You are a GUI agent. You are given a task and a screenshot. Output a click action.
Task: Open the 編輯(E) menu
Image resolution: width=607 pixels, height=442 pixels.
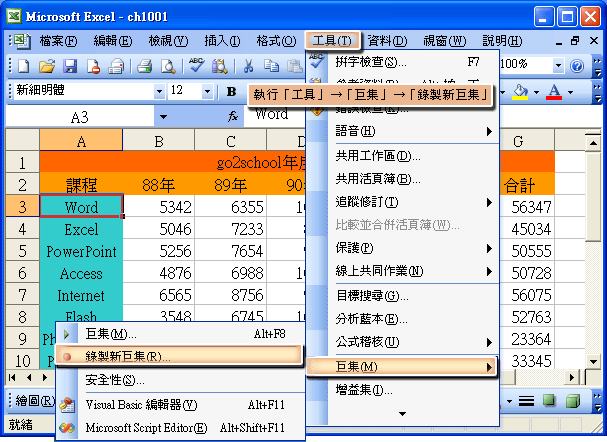[x=113, y=41]
